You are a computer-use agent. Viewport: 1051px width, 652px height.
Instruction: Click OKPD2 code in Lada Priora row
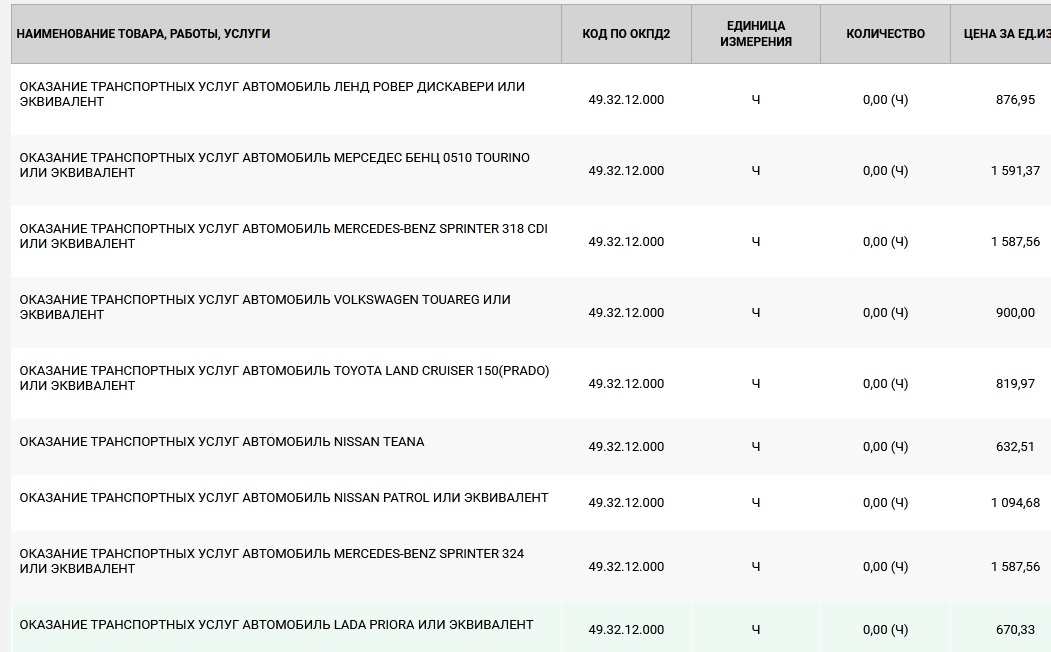coord(626,630)
